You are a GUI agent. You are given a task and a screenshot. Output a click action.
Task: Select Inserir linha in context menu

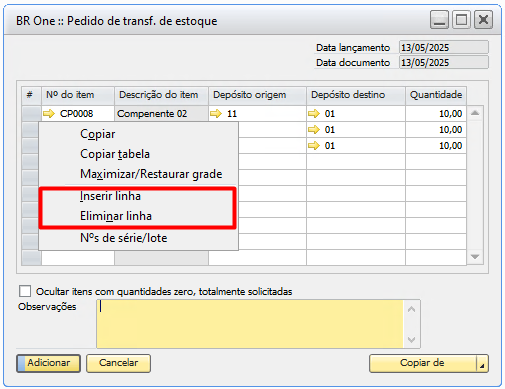pos(138,196)
